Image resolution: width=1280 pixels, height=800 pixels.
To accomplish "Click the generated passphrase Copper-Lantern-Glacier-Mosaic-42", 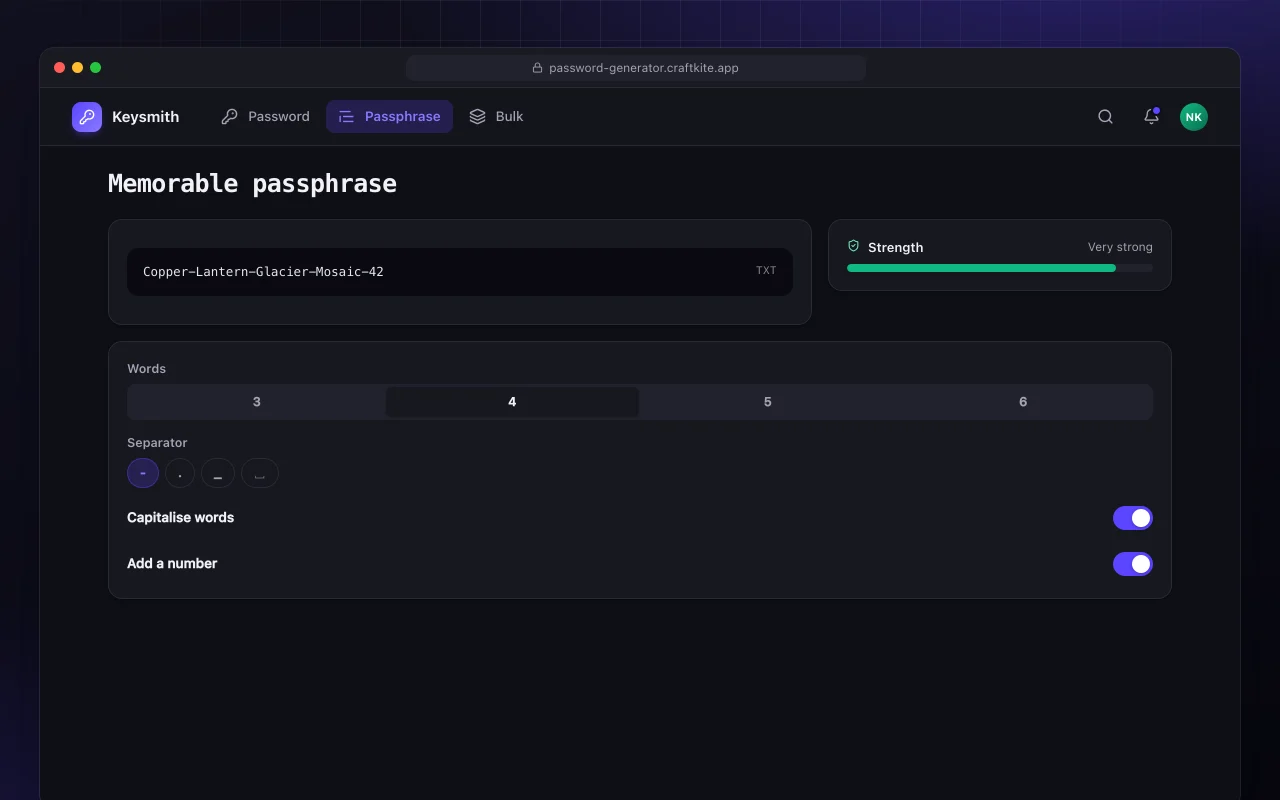I will (263, 272).
